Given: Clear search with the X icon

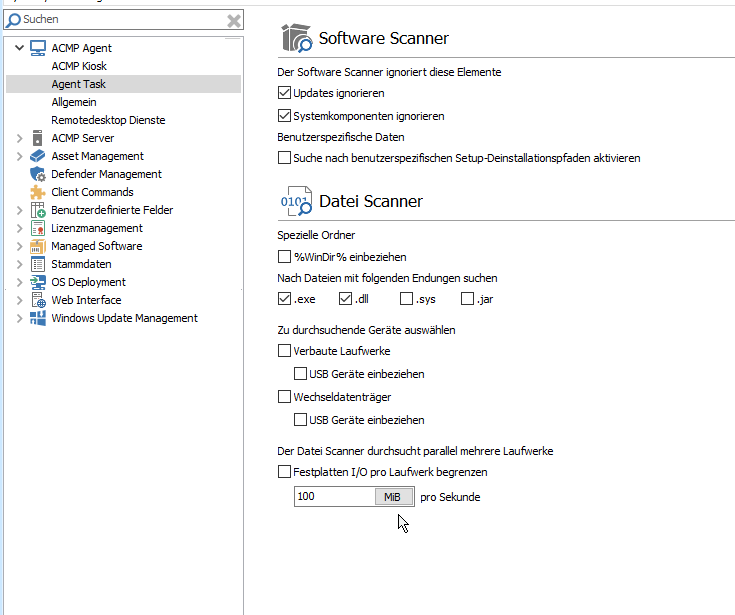Looking at the screenshot, I should pyautogui.click(x=233, y=20).
